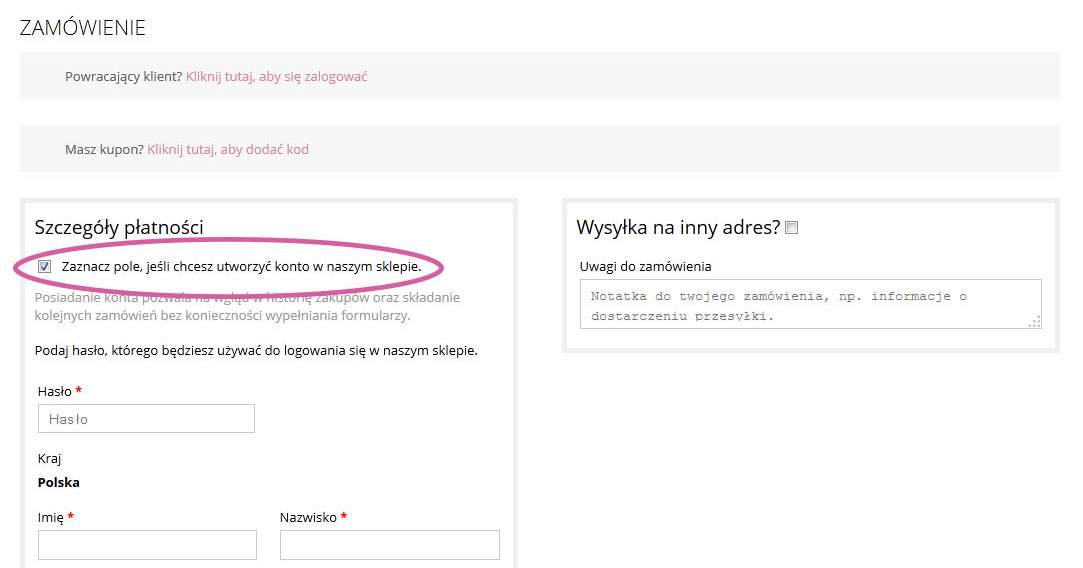
Task: Select the Nazwisko text box
Action: pos(389,545)
